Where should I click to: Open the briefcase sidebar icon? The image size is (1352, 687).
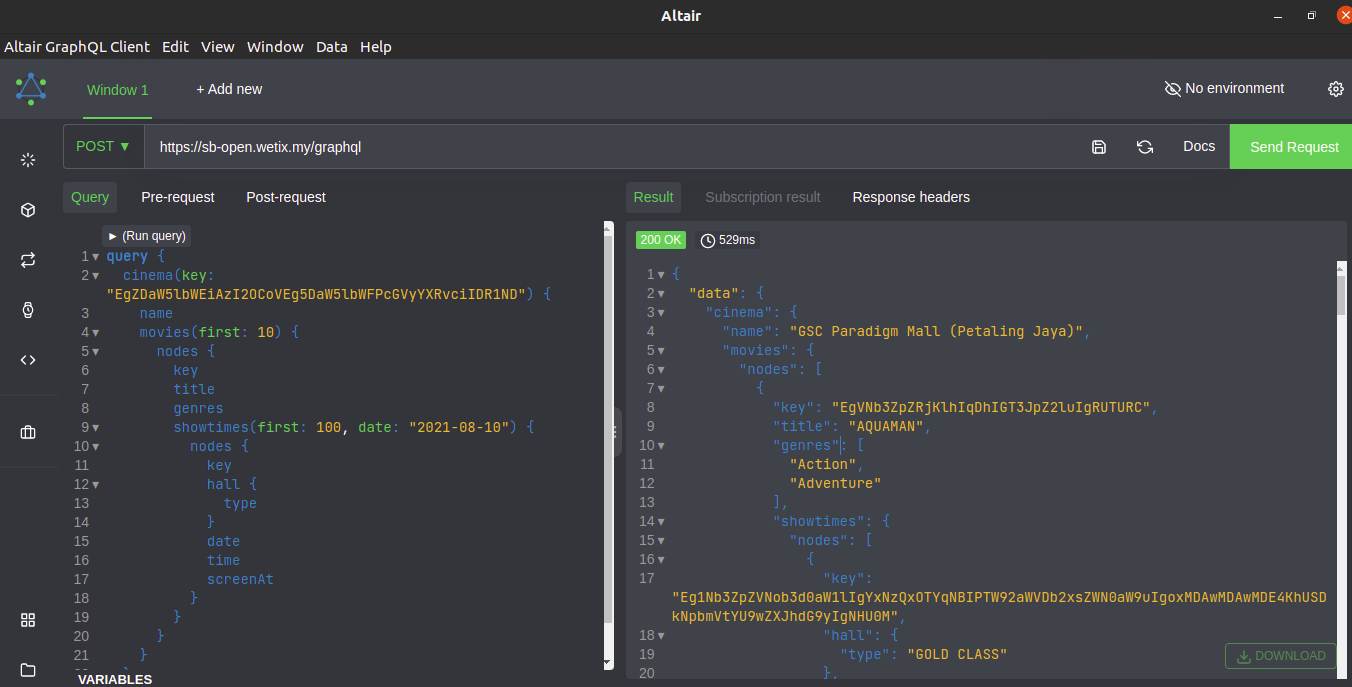click(28, 432)
